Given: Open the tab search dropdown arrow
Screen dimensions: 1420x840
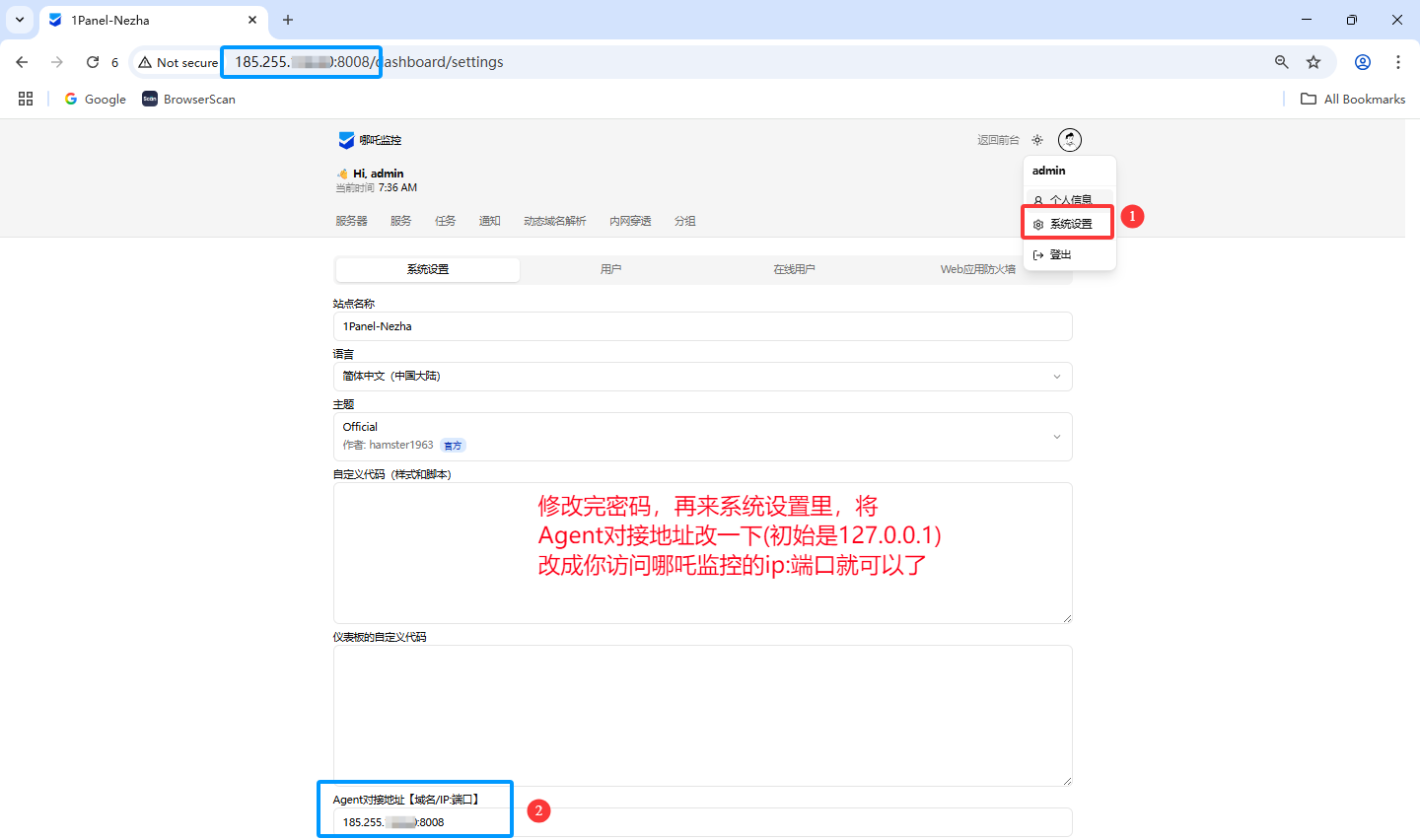Looking at the screenshot, I should point(20,20).
